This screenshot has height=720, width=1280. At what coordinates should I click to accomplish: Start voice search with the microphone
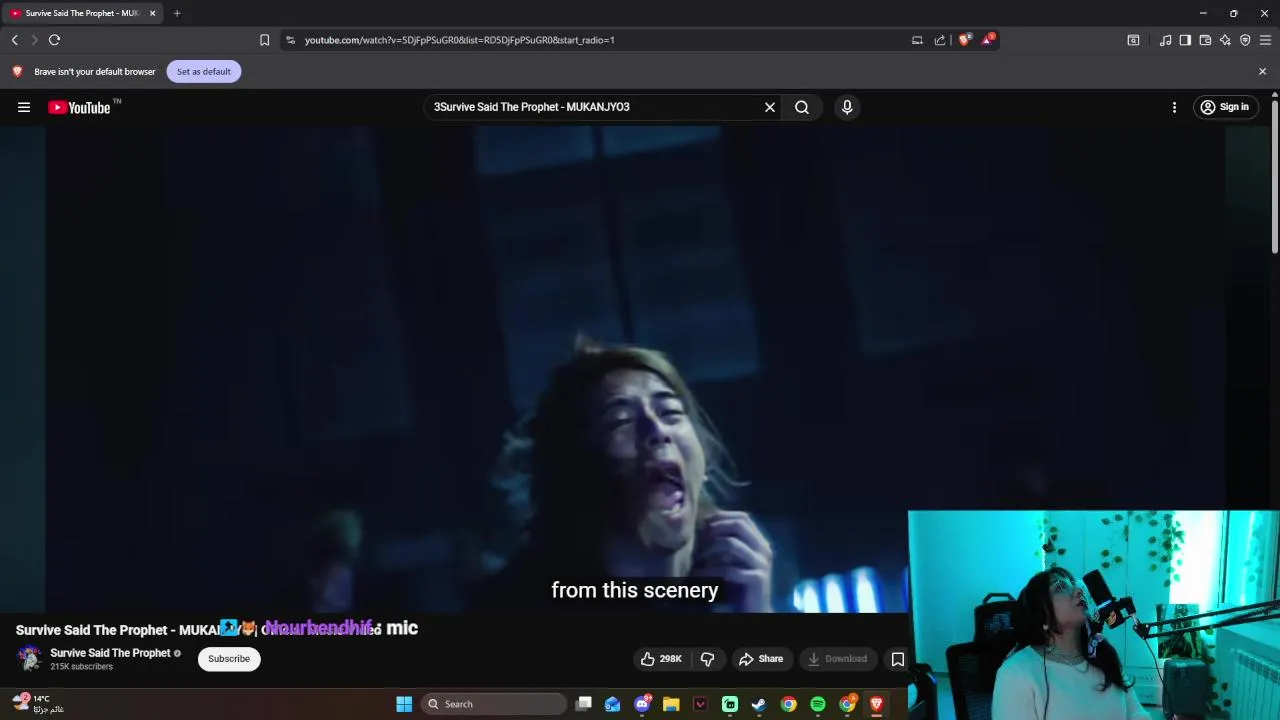(847, 107)
